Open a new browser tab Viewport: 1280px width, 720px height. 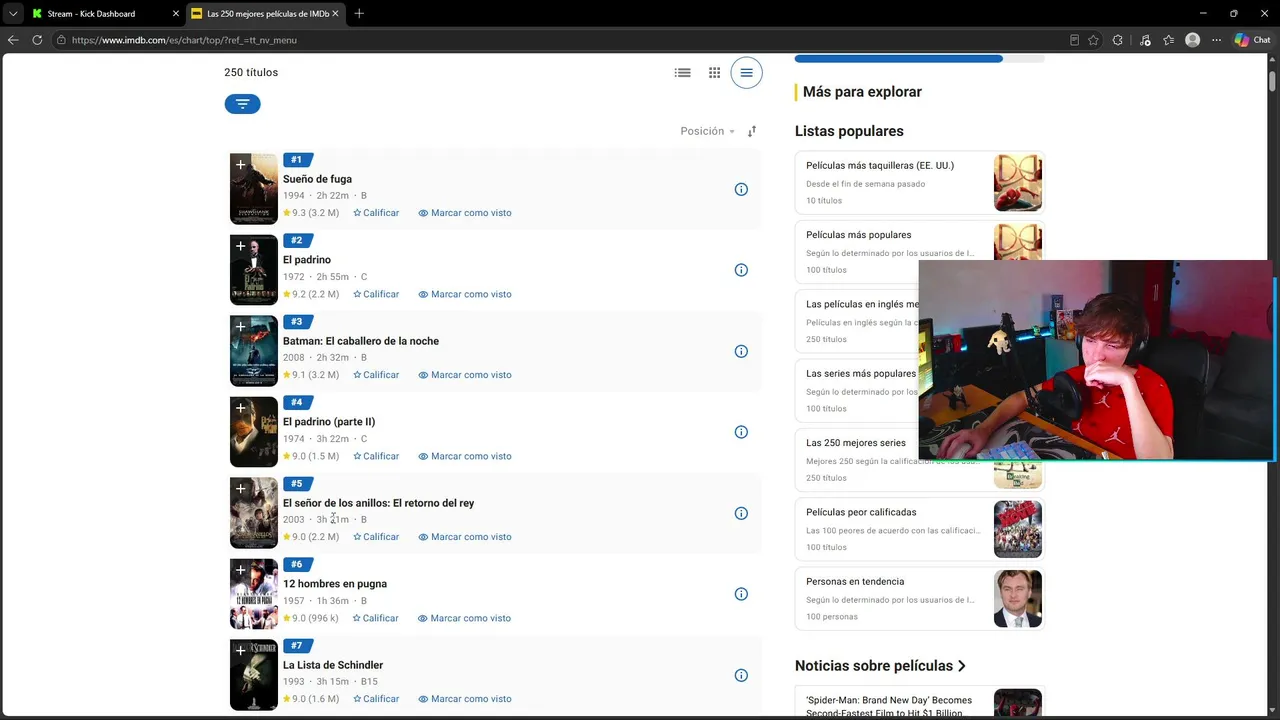coord(359,13)
